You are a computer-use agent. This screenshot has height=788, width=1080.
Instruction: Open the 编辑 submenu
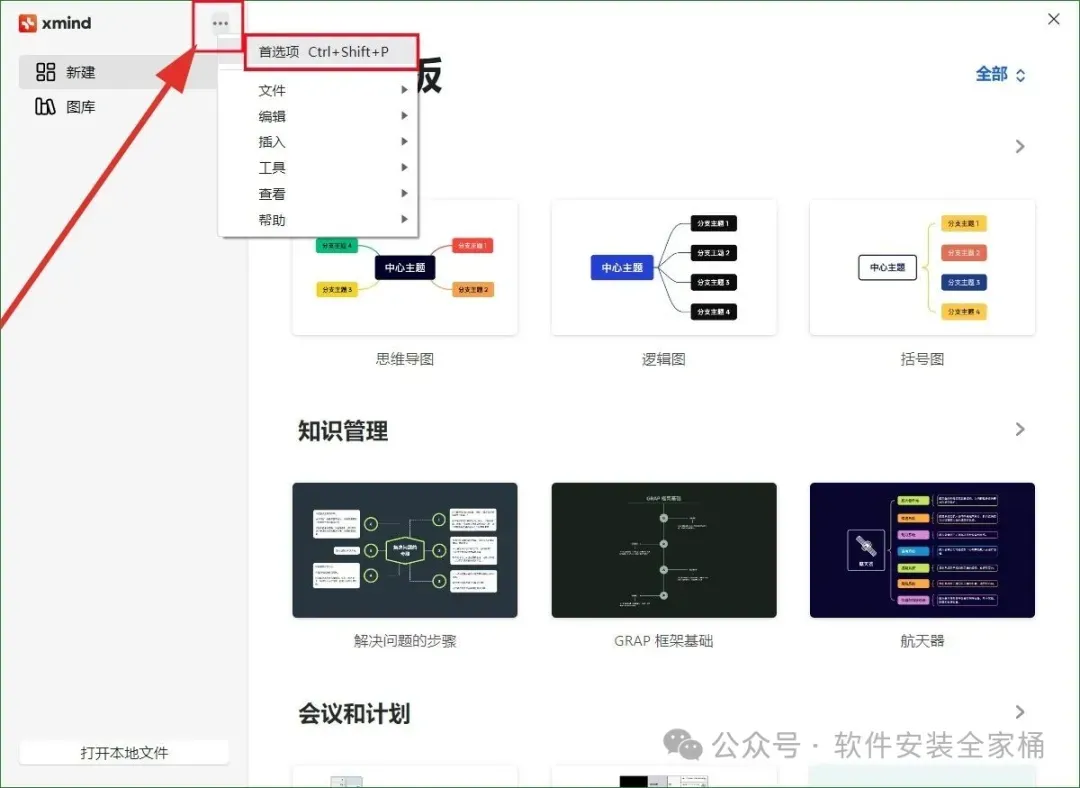[318, 116]
